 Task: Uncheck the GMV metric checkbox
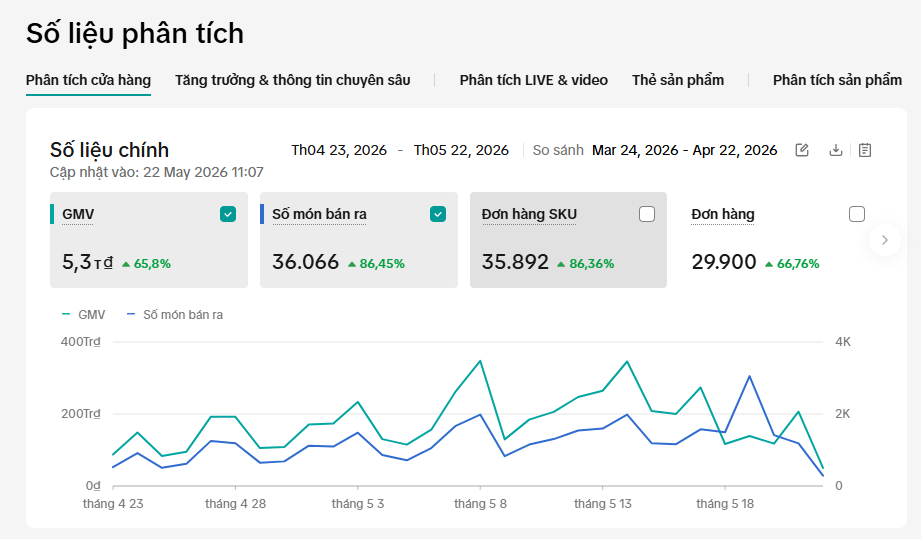tap(228, 214)
